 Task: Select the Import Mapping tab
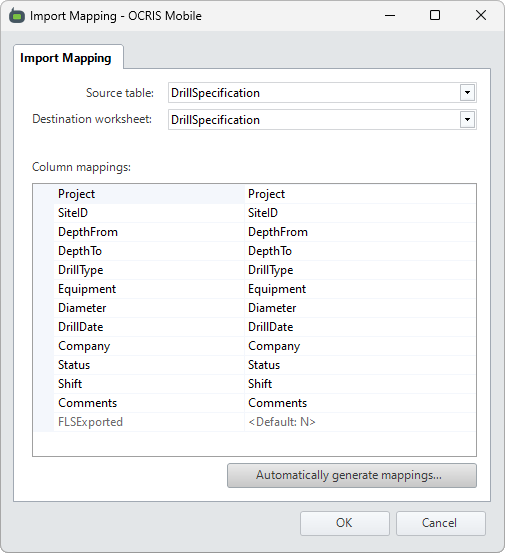68,57
